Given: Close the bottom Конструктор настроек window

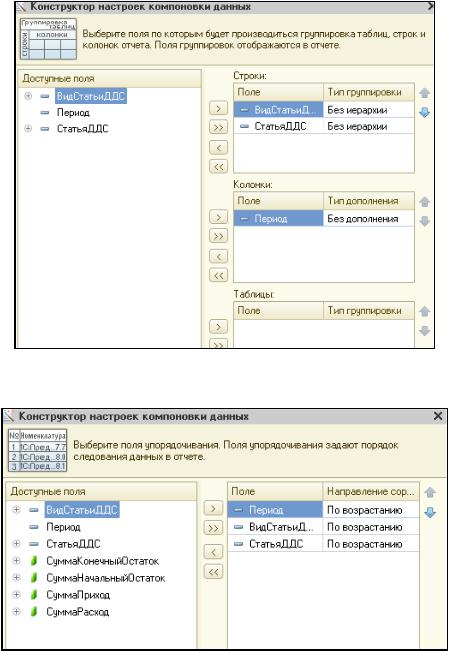Looking at the screenshot, I should tap(438, 416).
